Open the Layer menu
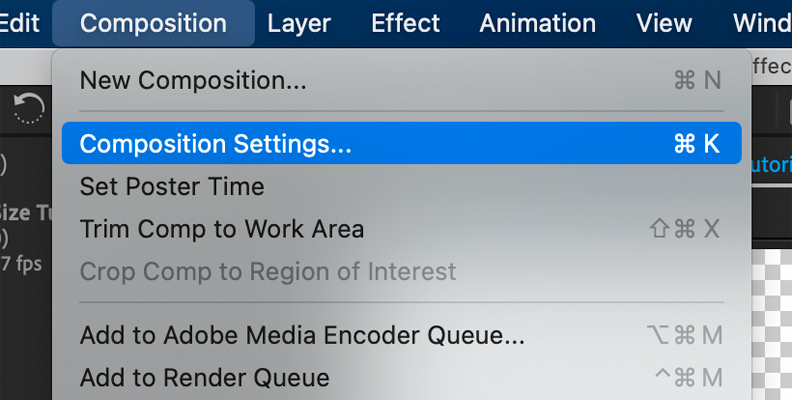 [x=299, y=23]
